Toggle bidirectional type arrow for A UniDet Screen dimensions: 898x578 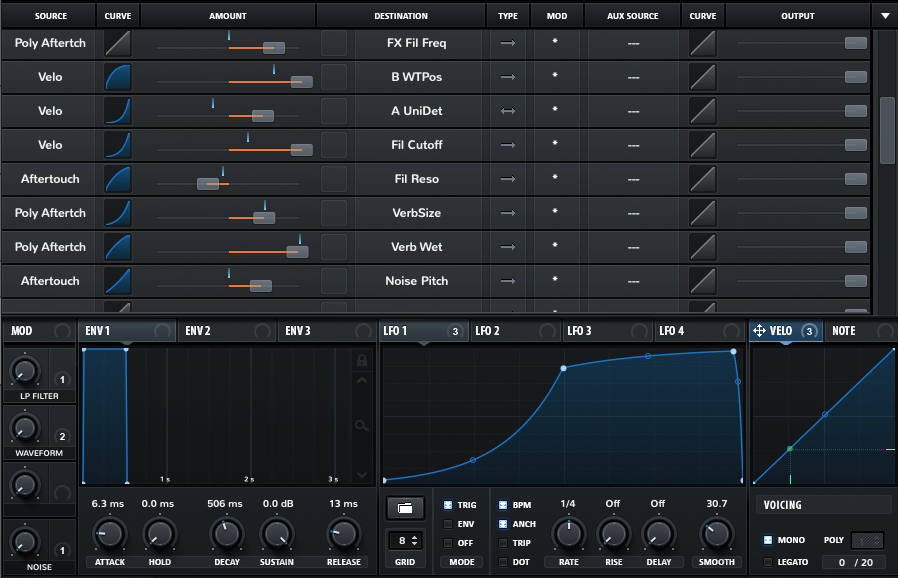508,111
